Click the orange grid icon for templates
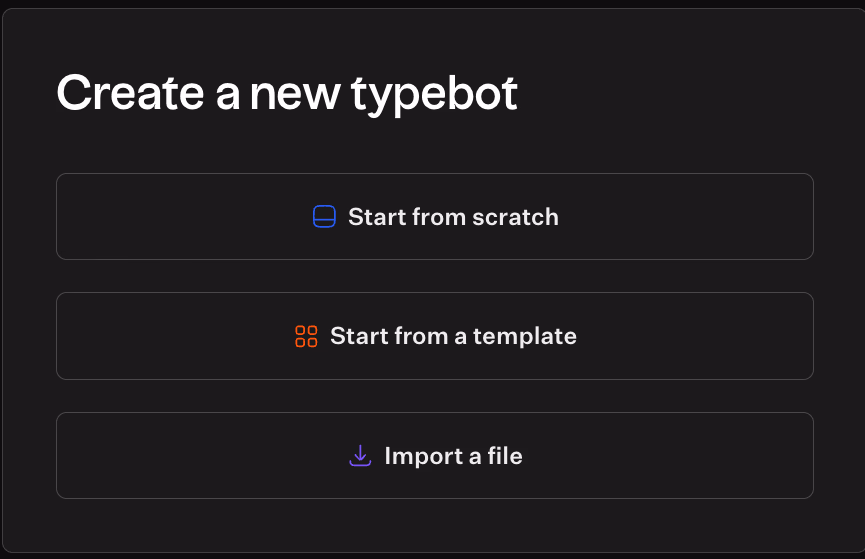 (x=306, y=336)
